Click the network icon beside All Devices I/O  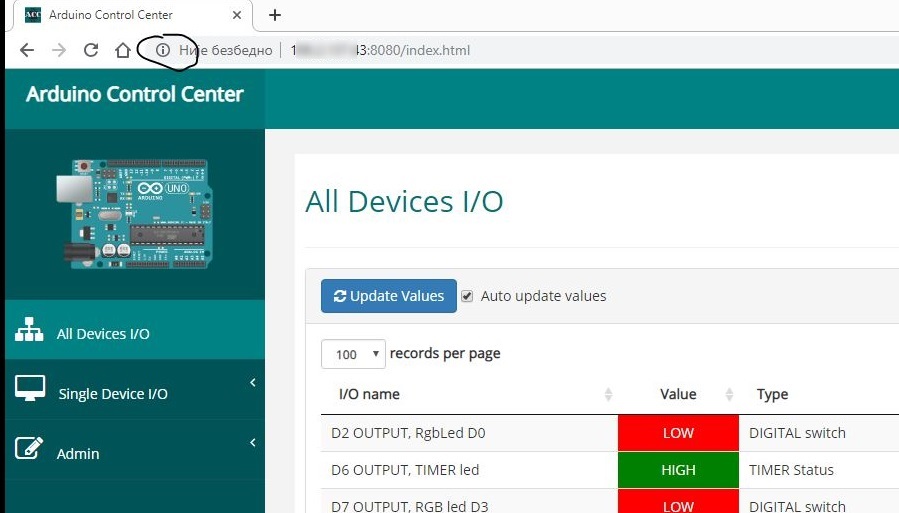[x=29, y=330]
